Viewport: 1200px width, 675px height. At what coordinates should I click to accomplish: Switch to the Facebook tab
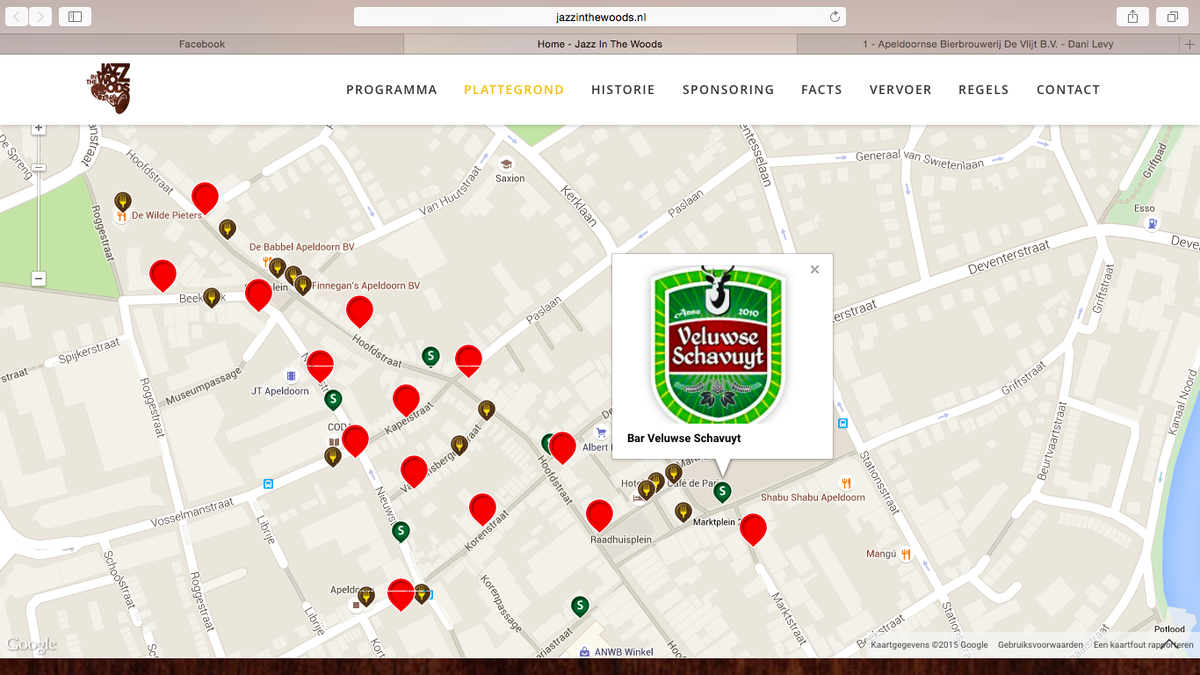[x=201, y=44]
